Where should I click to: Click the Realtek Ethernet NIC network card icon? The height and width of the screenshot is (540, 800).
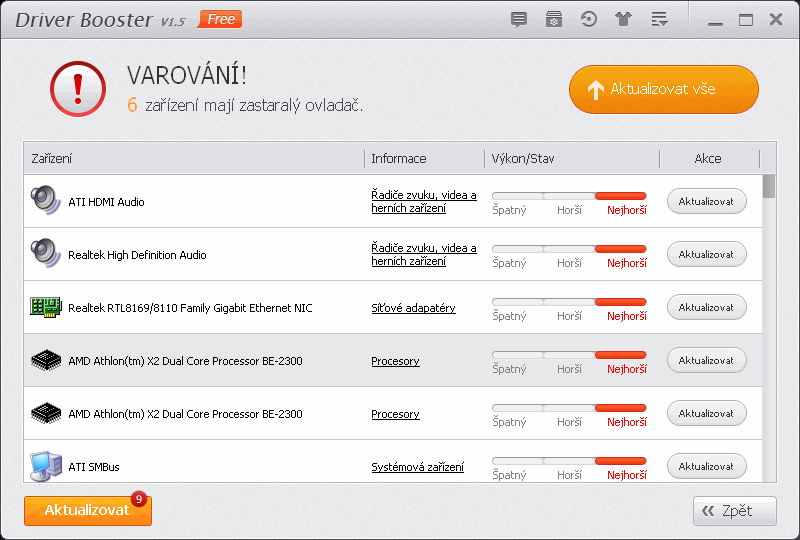click(45, 307)
